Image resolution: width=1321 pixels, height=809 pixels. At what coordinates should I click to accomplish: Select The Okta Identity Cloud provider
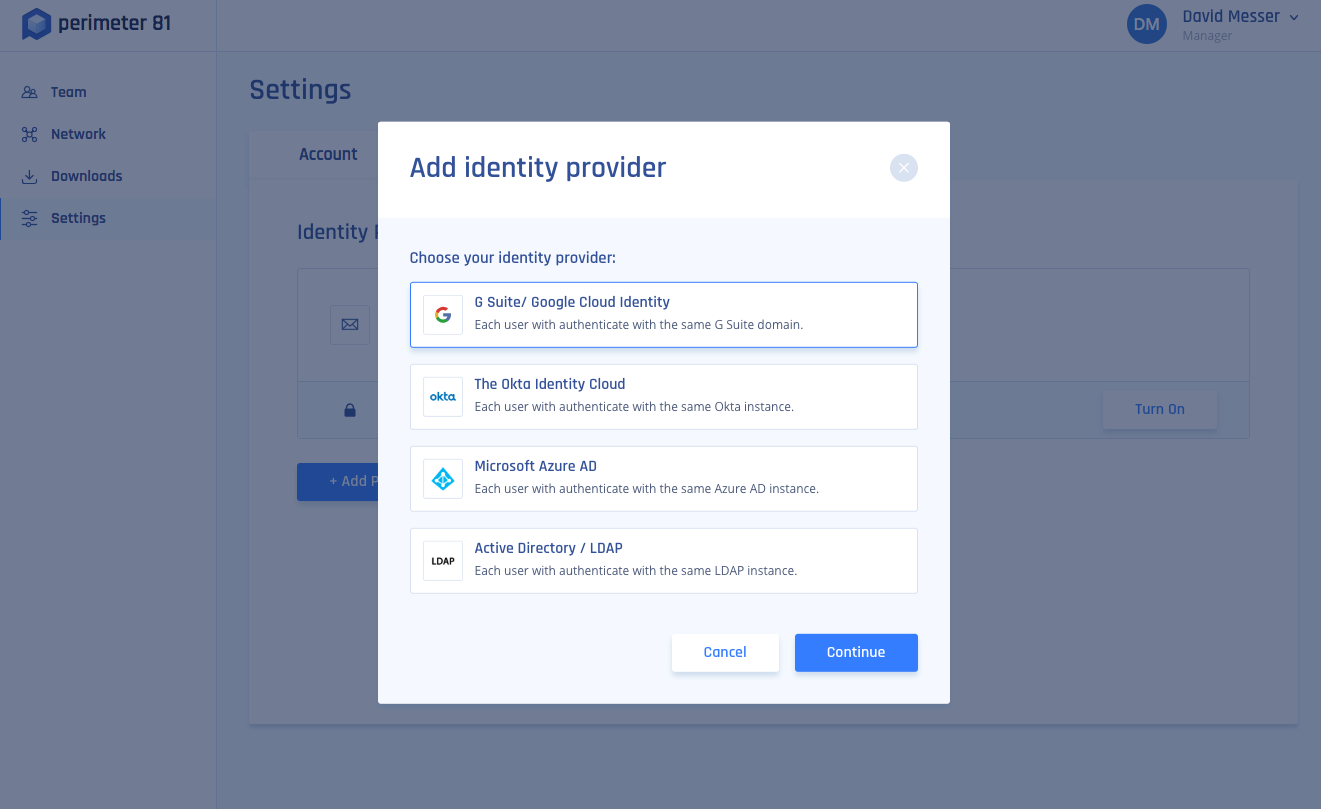coord(664,397)
